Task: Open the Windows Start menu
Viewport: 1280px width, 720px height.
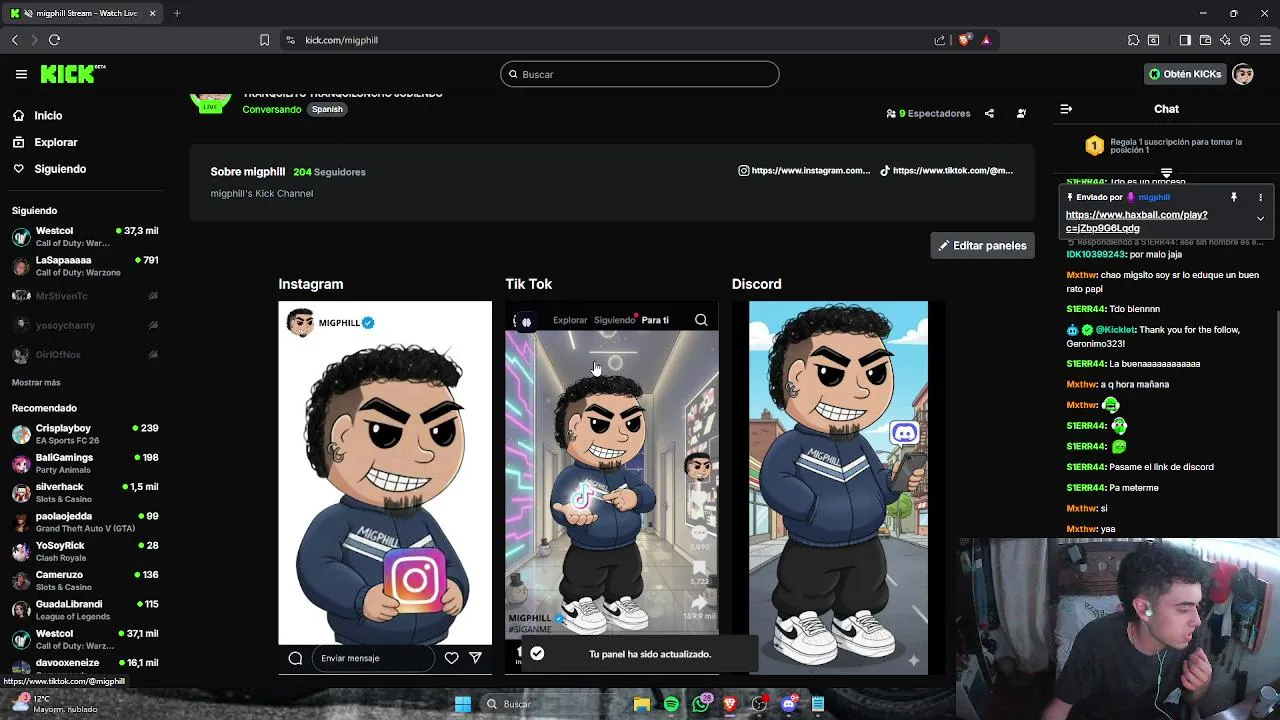Action: [463, 704]
